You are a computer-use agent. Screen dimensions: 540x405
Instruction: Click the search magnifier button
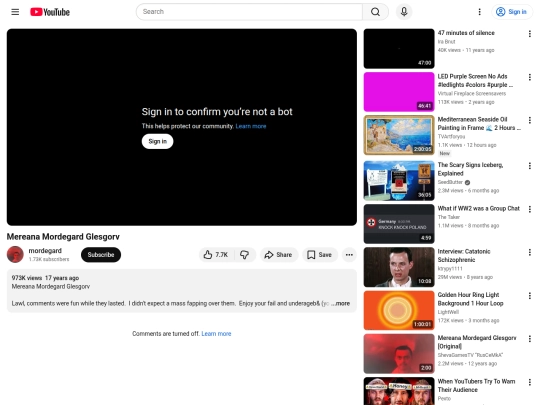tap(375, 12)
